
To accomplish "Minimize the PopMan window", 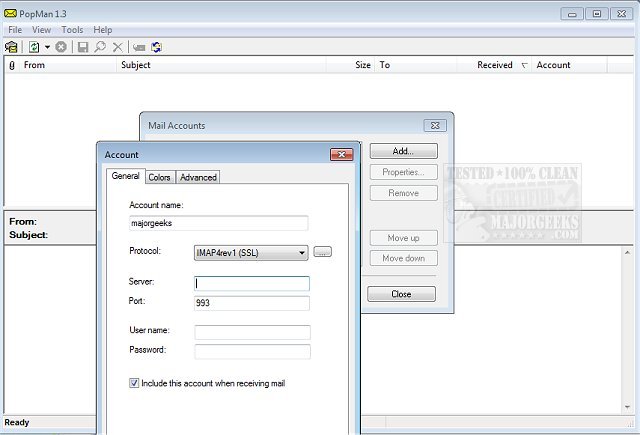I will pyautogui.click(x=572, y=14).
